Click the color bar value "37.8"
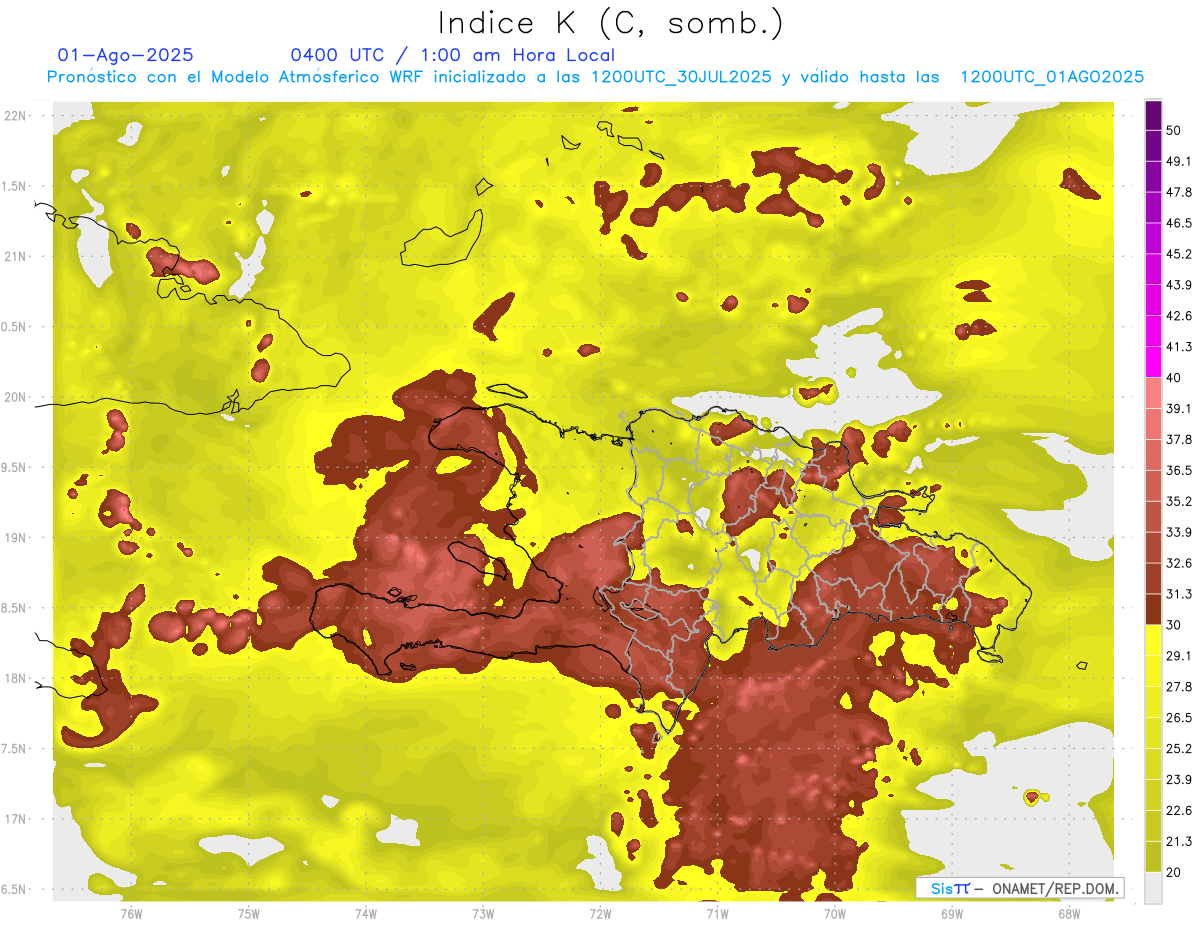 [1178, 439]
